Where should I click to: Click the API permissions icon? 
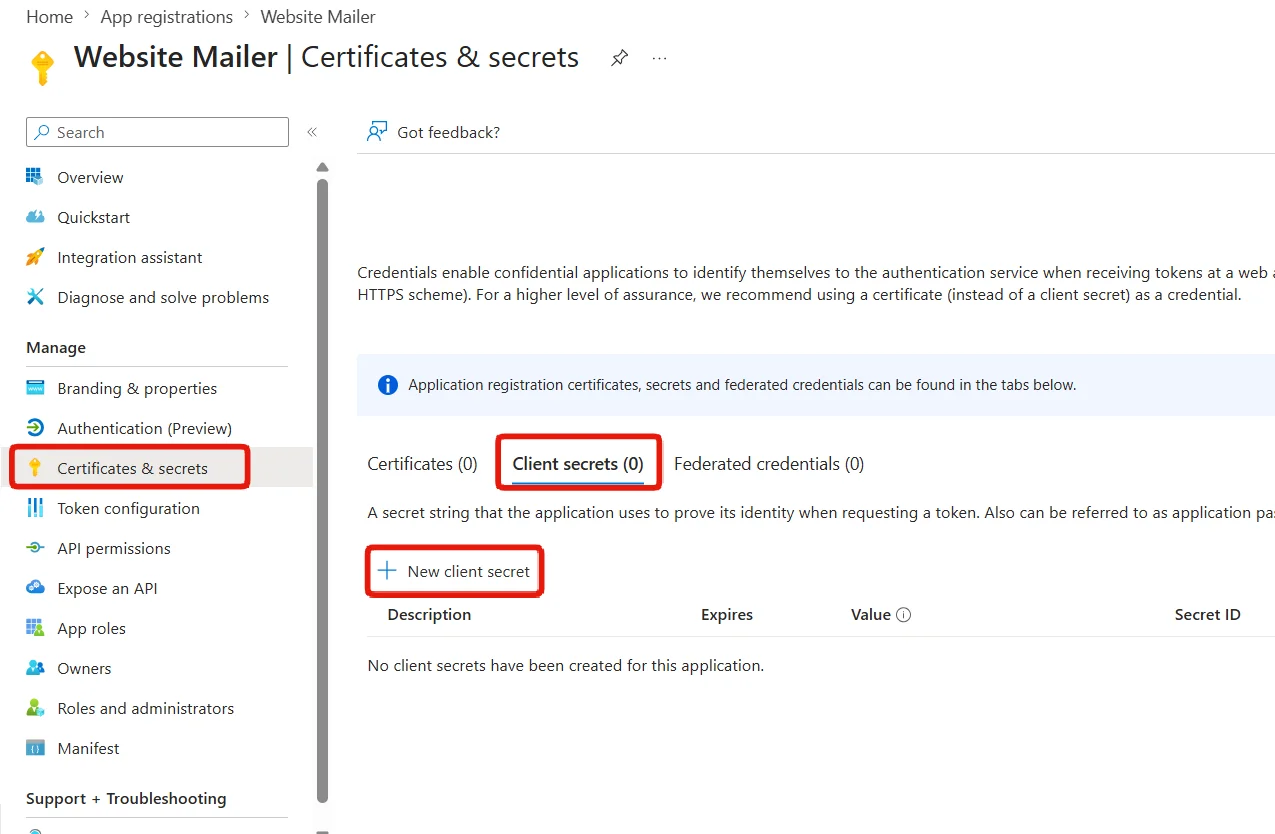[x=35, y=548]
